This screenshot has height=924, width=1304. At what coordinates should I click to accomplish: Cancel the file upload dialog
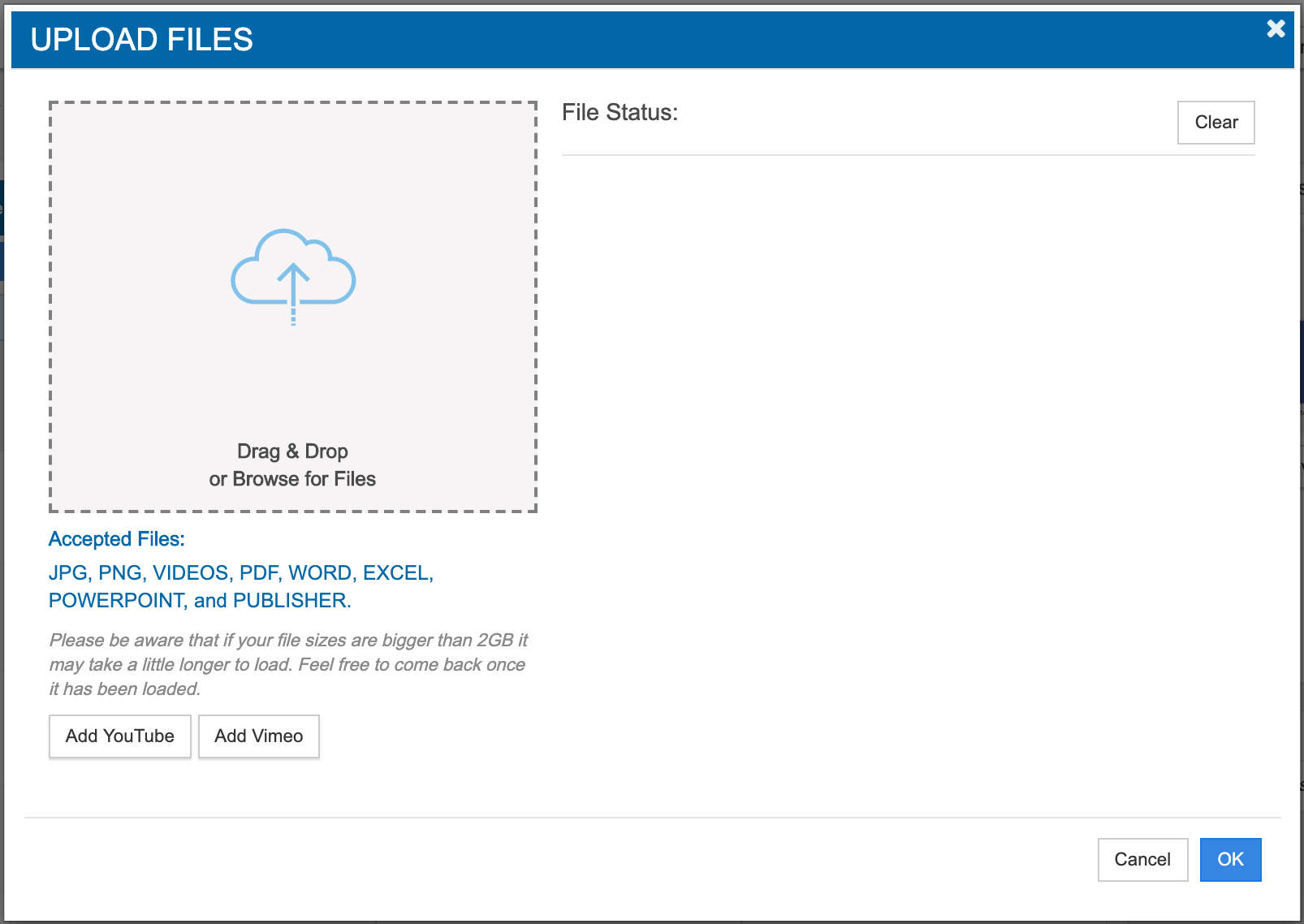pyautogui.click(x=1142, y=860)
